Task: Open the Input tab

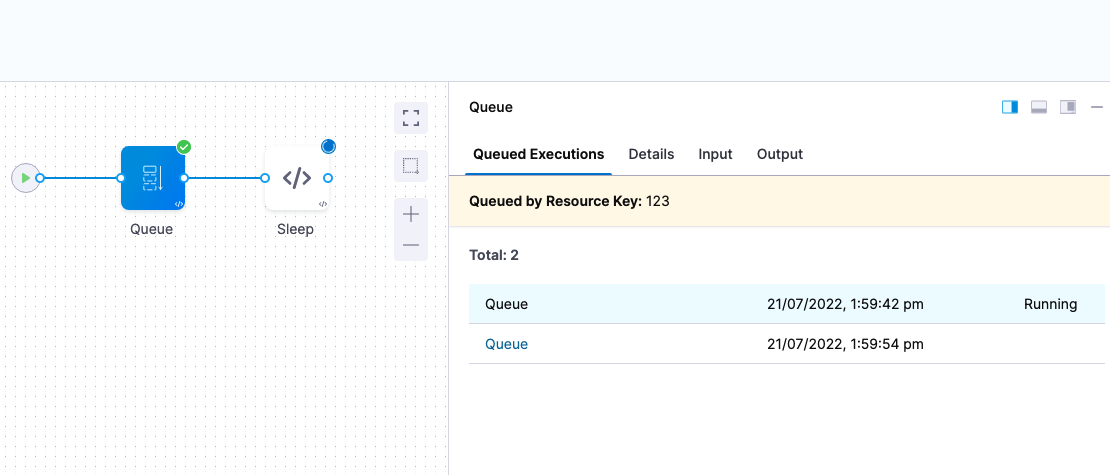Action: click(715, 154)
